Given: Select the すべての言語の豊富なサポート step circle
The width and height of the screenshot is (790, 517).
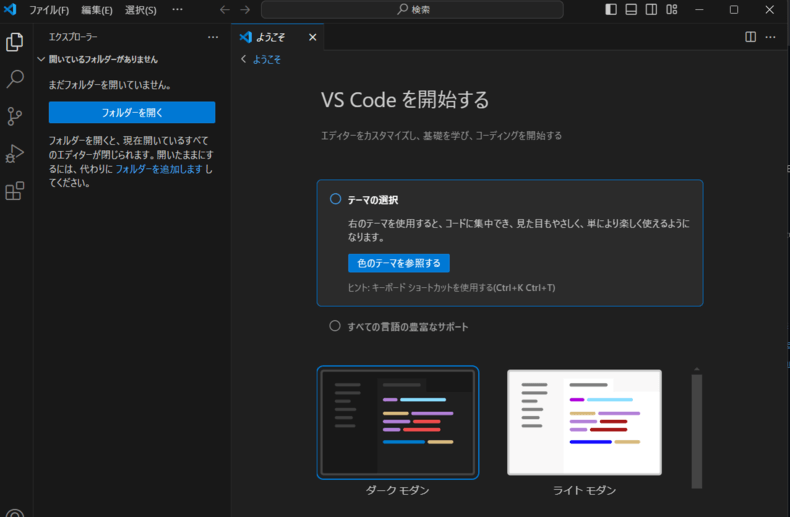Looking at the screenshot, I should click(335, 326).
